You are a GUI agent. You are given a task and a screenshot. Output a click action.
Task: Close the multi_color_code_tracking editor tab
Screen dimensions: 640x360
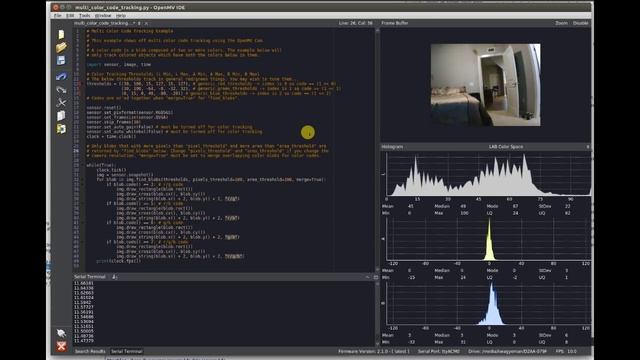coord(146,24)
